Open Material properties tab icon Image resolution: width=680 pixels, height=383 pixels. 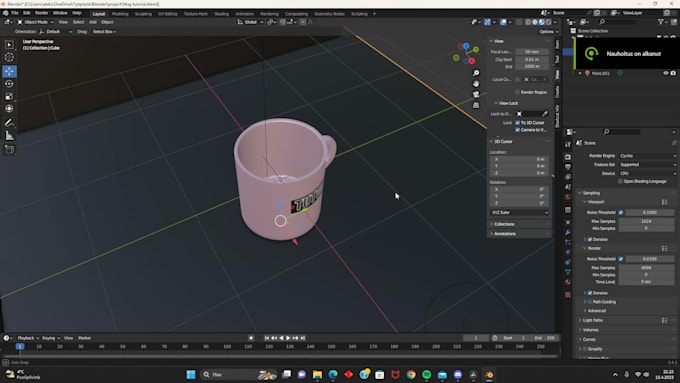(x=568, y=282)
